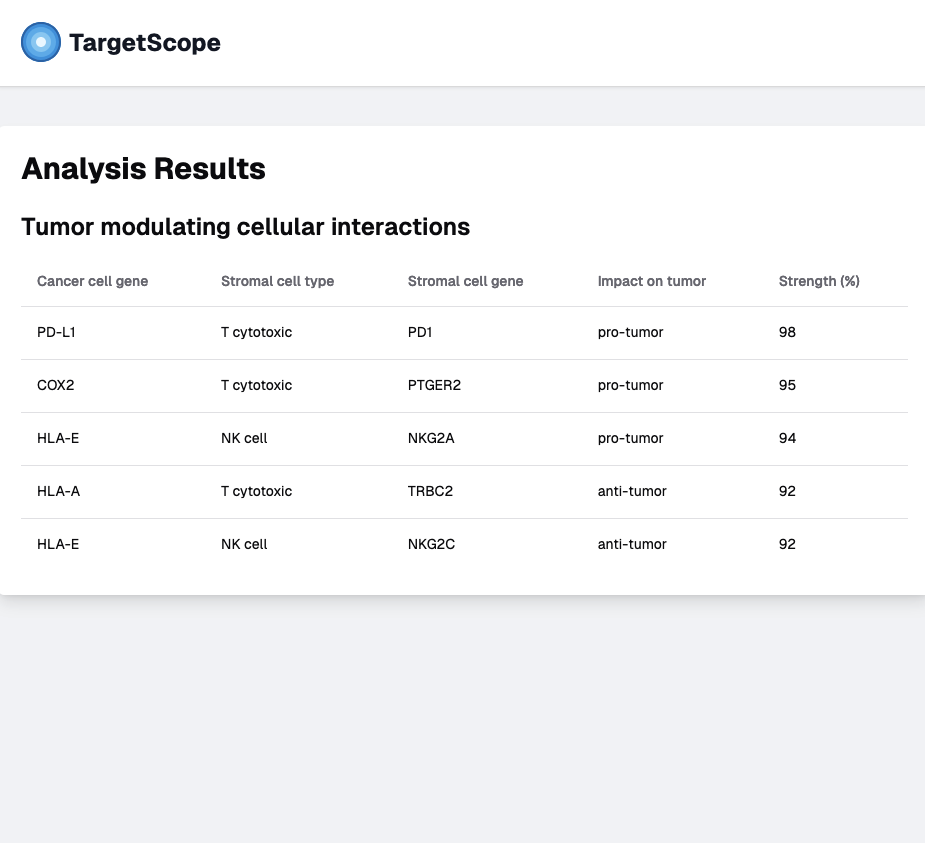Sort by the Strength (%) column
925x843 pixels.
point(818,281)
